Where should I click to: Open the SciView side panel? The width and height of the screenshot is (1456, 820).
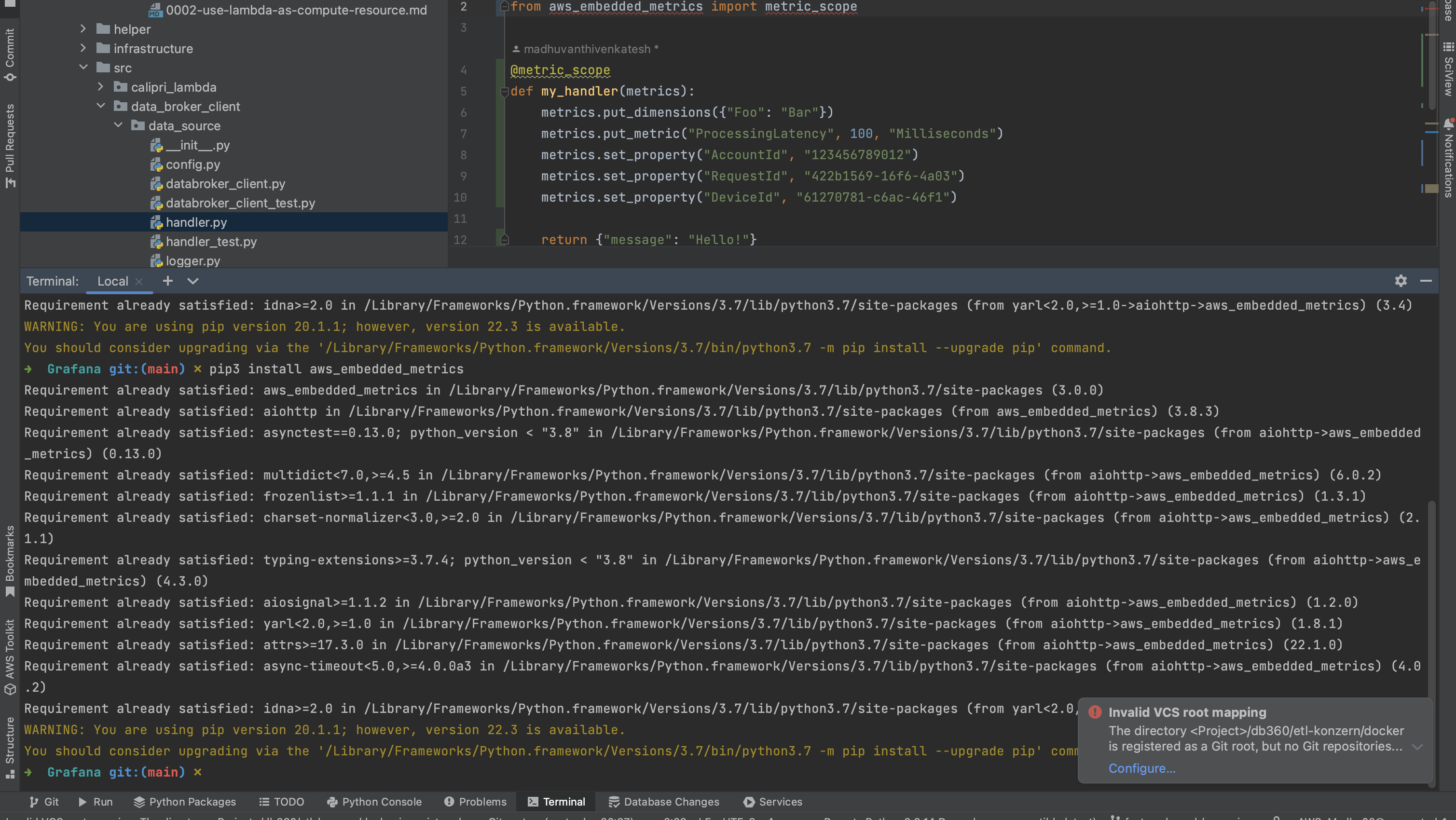click(x=1448, y=69)
